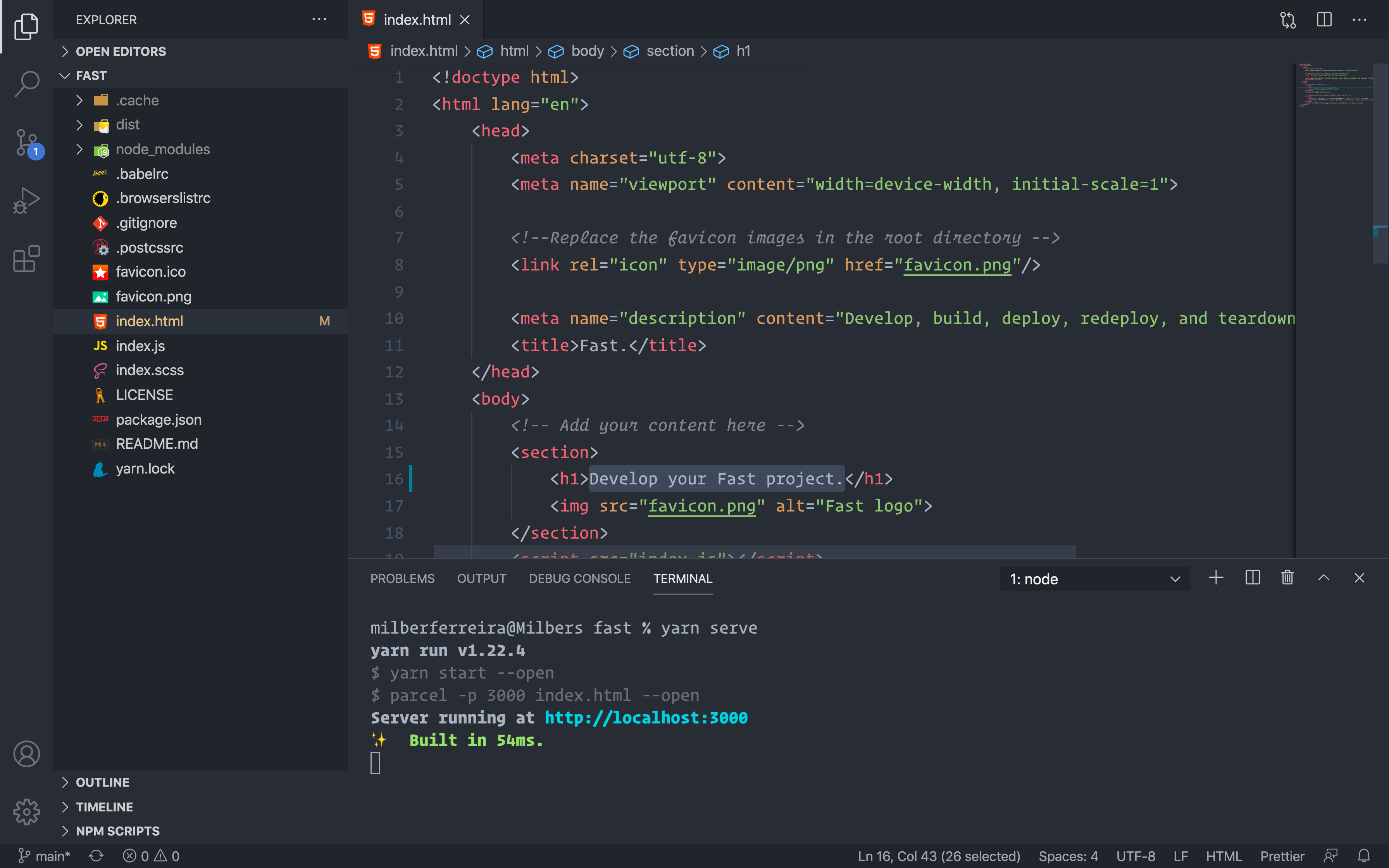The height and width of the screenshot is (868, 1389).
Task: Open the Manage gear settings icon
Action: (26, 812)
